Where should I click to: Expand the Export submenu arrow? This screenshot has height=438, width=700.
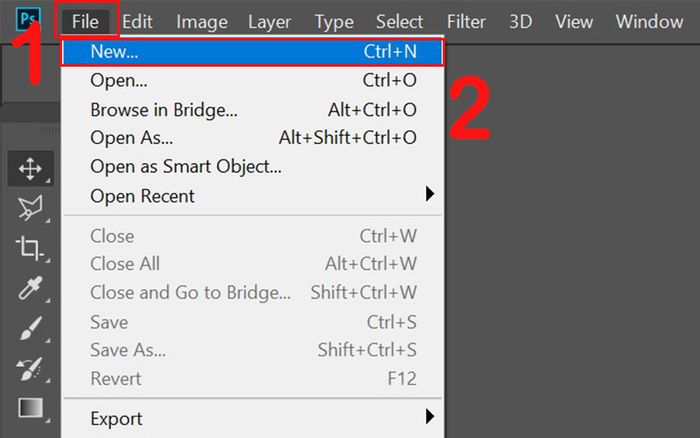click(x=429, y=416)
